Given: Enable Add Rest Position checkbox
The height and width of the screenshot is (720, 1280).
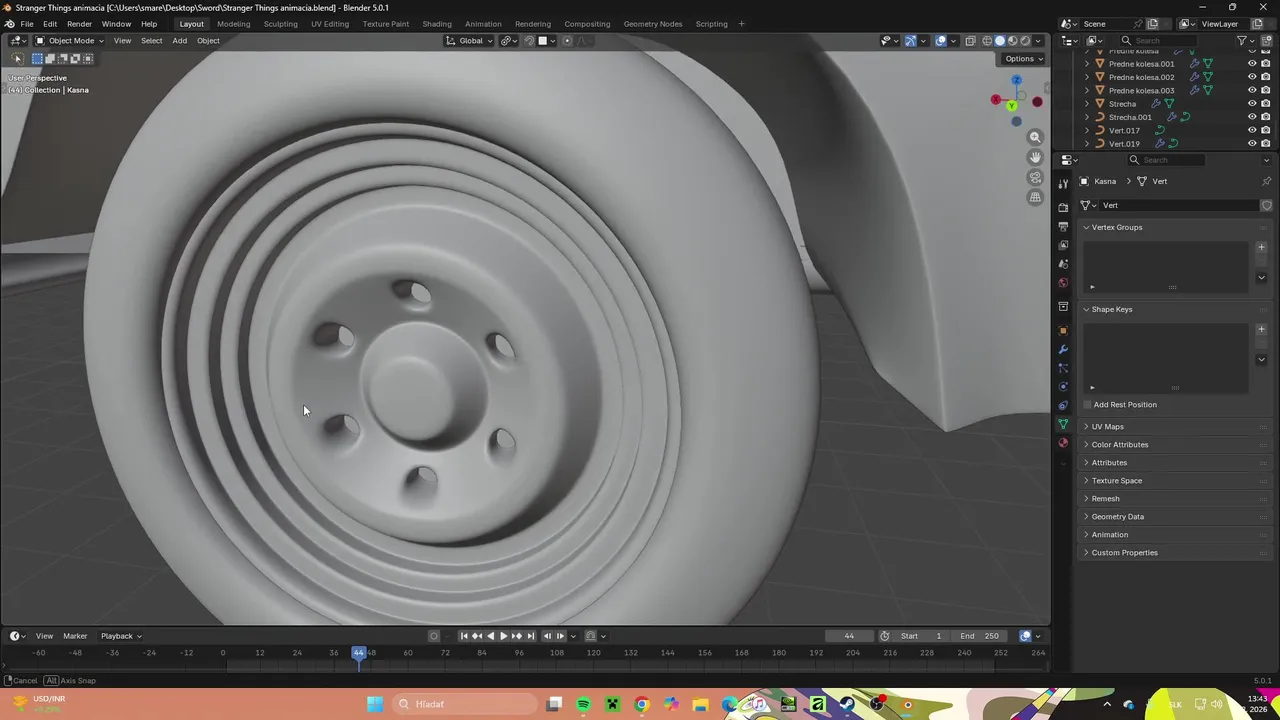Looking at the screenshot, I should 1087,405.
